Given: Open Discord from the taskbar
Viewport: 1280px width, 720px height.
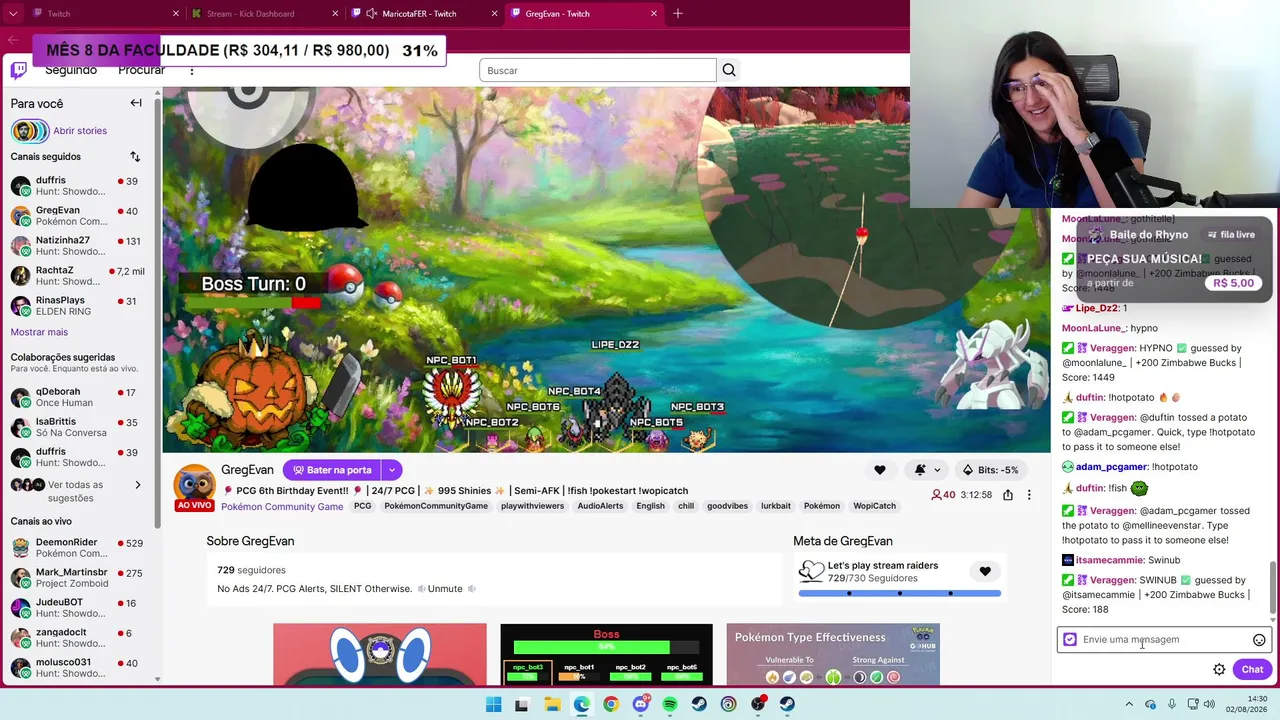Looking at the screenshot, I should point(641,704).
